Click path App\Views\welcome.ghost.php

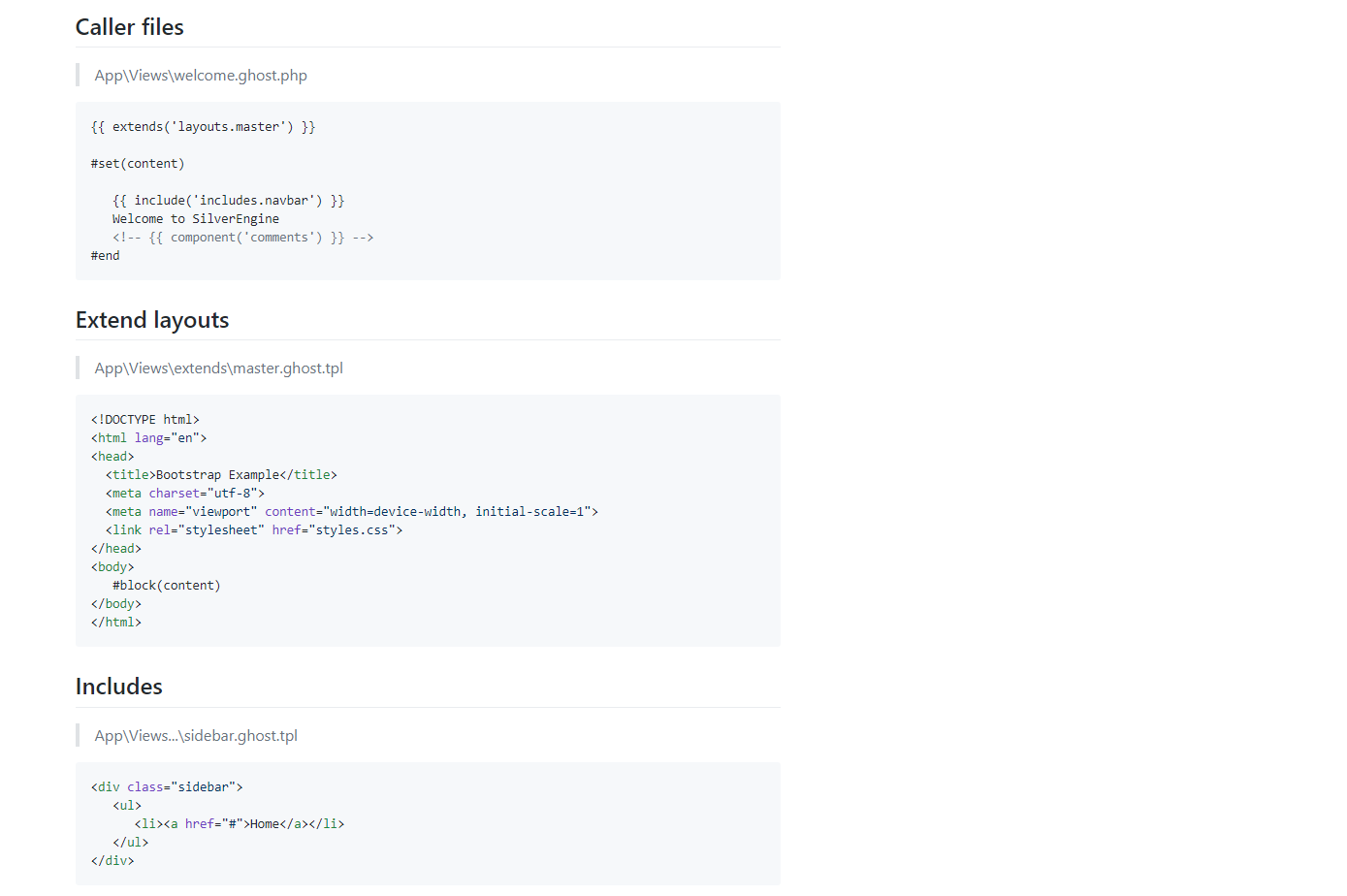coord(201,76)
